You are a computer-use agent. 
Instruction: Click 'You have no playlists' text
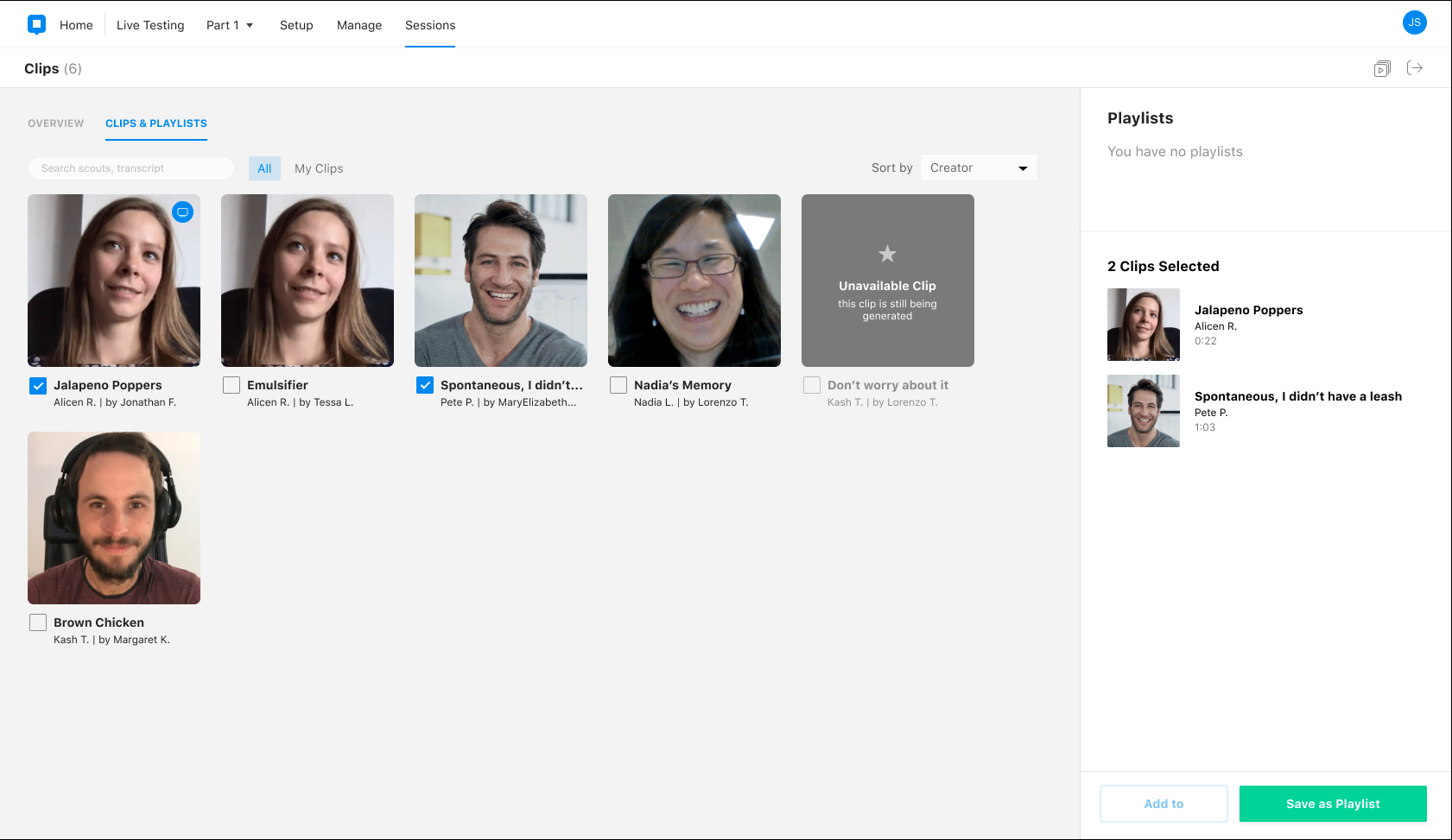pos(1175,151)
